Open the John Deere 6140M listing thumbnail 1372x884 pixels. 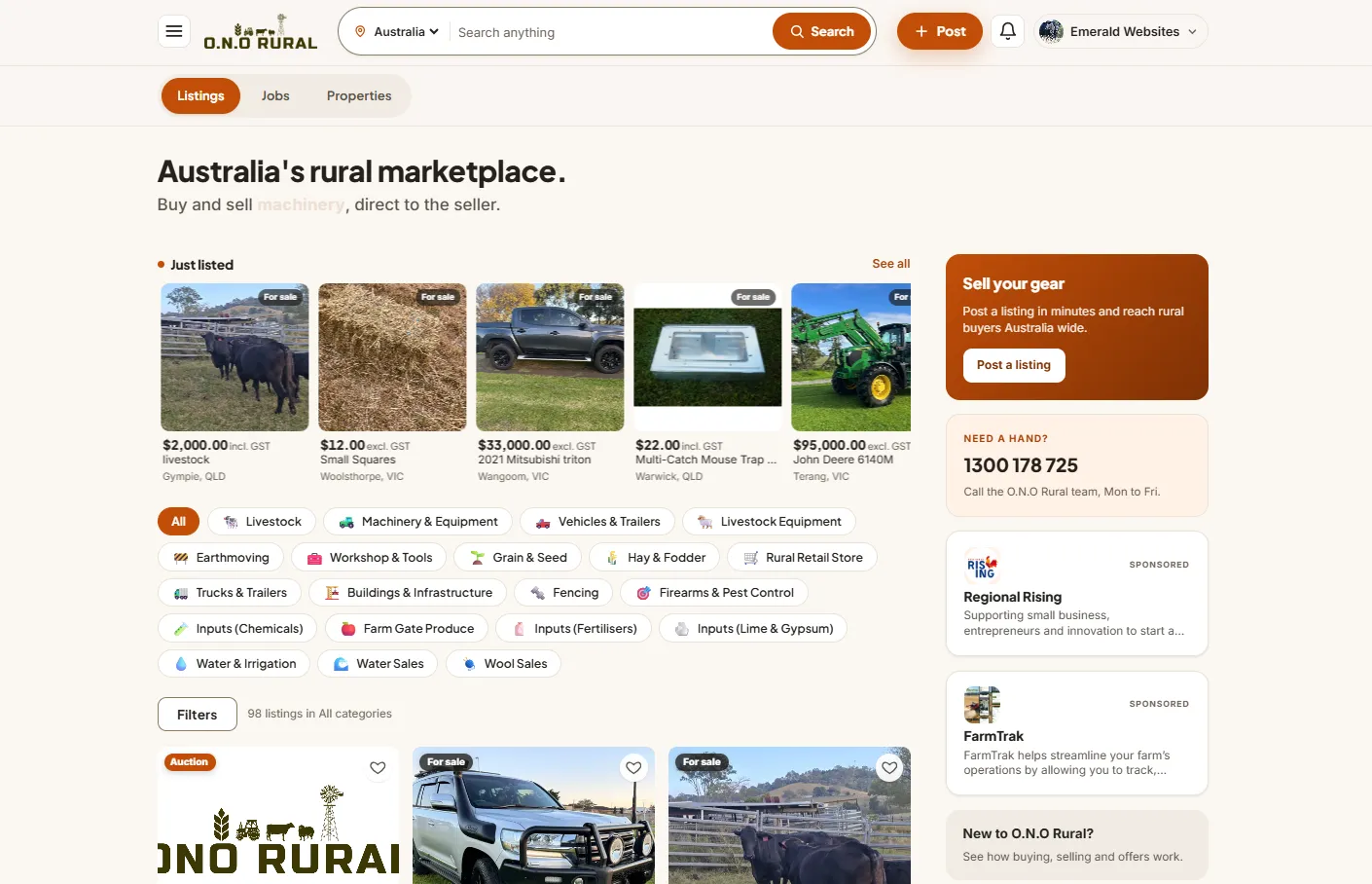coord(851,357)
